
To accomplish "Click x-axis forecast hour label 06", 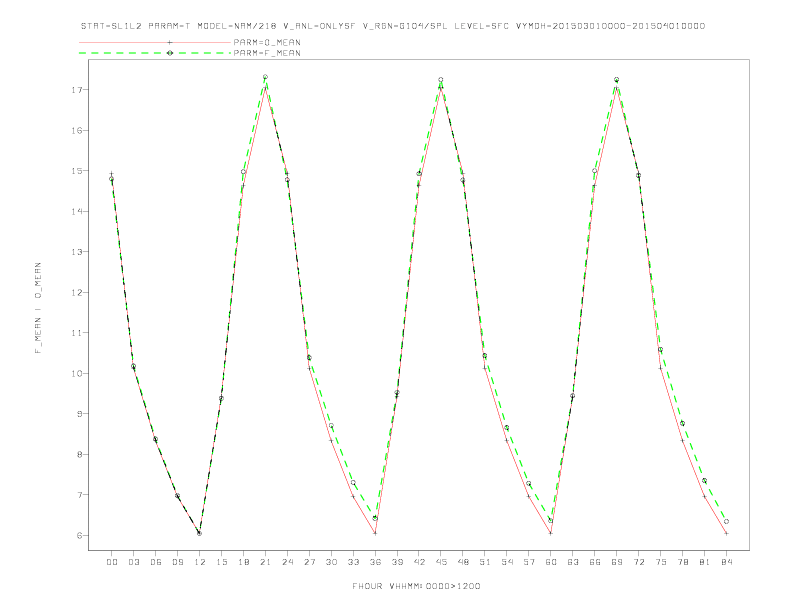I will coord(156,562).
